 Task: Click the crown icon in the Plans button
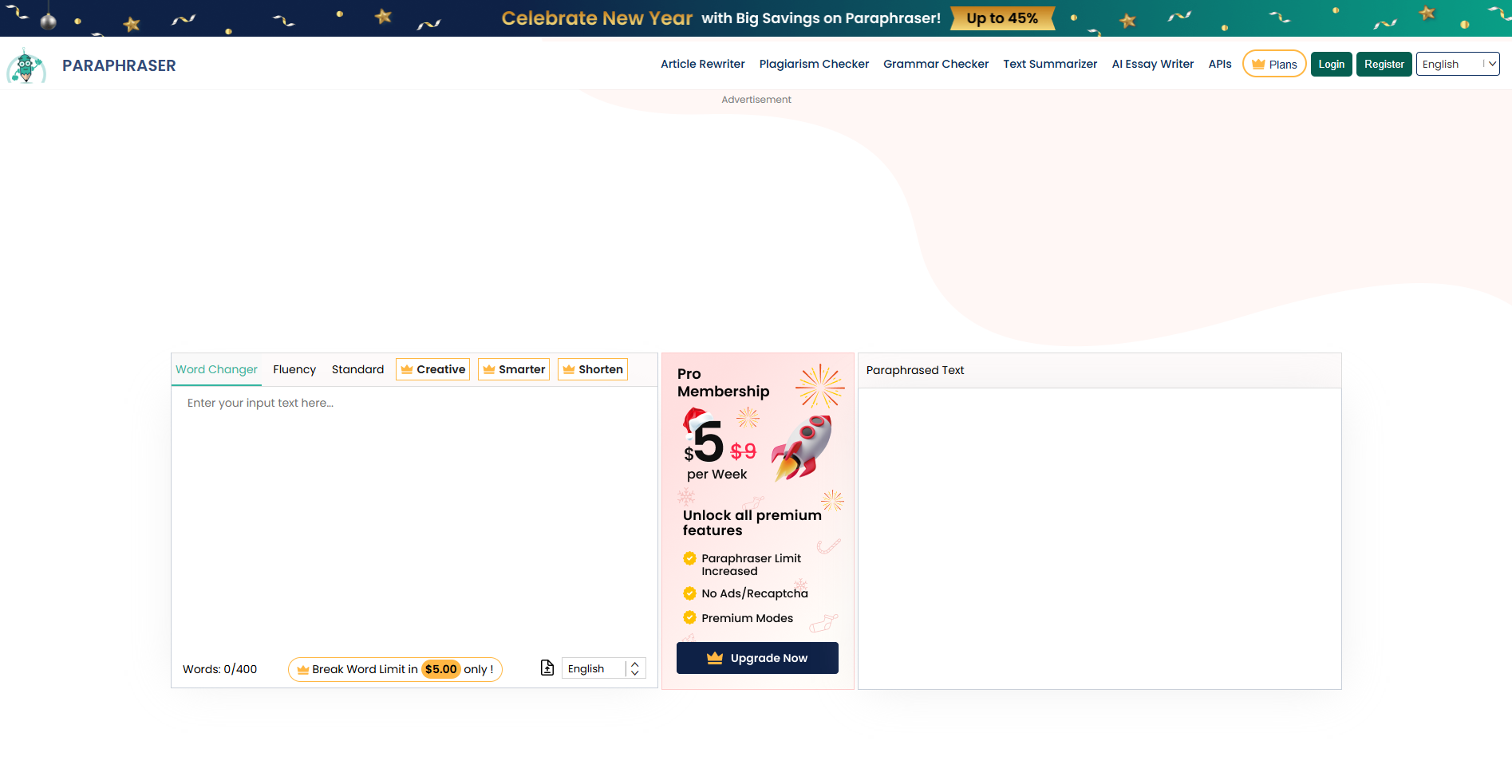(x=1258, y=64)
